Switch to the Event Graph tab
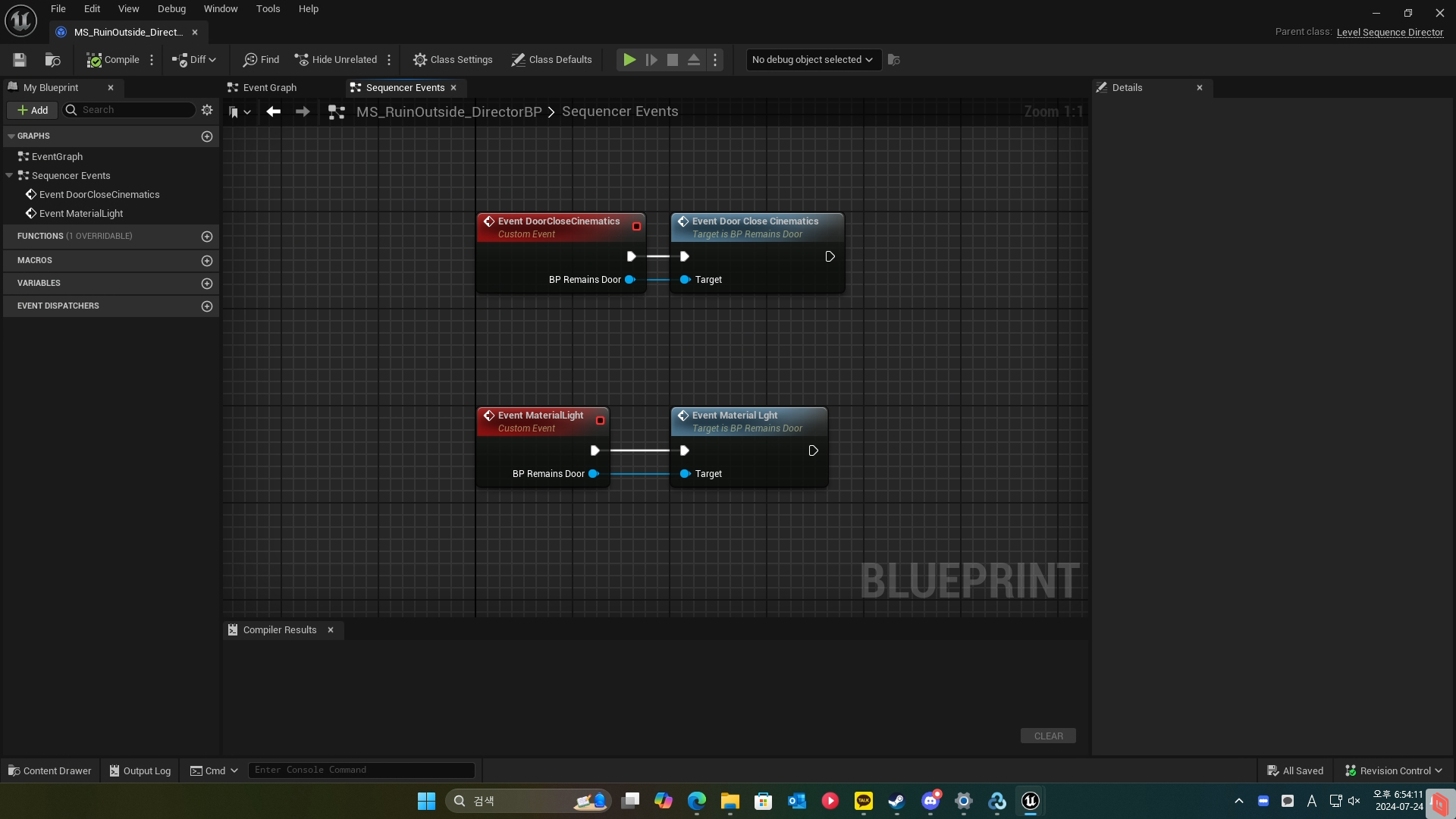The width and height of the screenshot is (1456, 819). (x=269, y=88)
